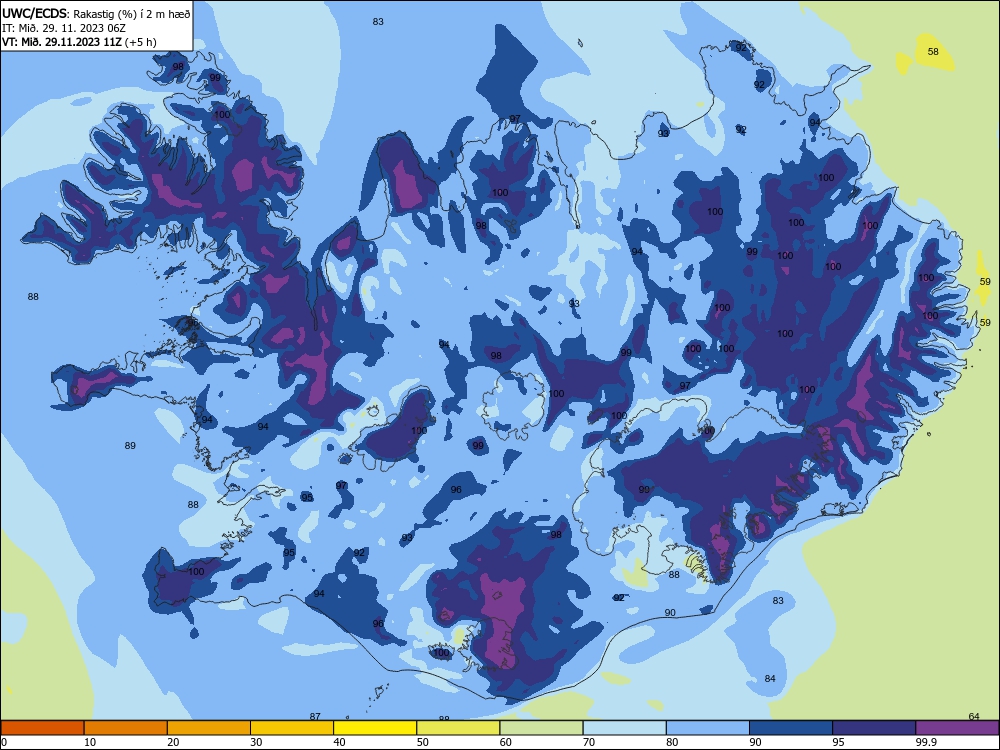The height and width of the screenshot is (750, 1000).
Task: Click the dark orange 0–10 legend swatch
Action: (42, 728)
